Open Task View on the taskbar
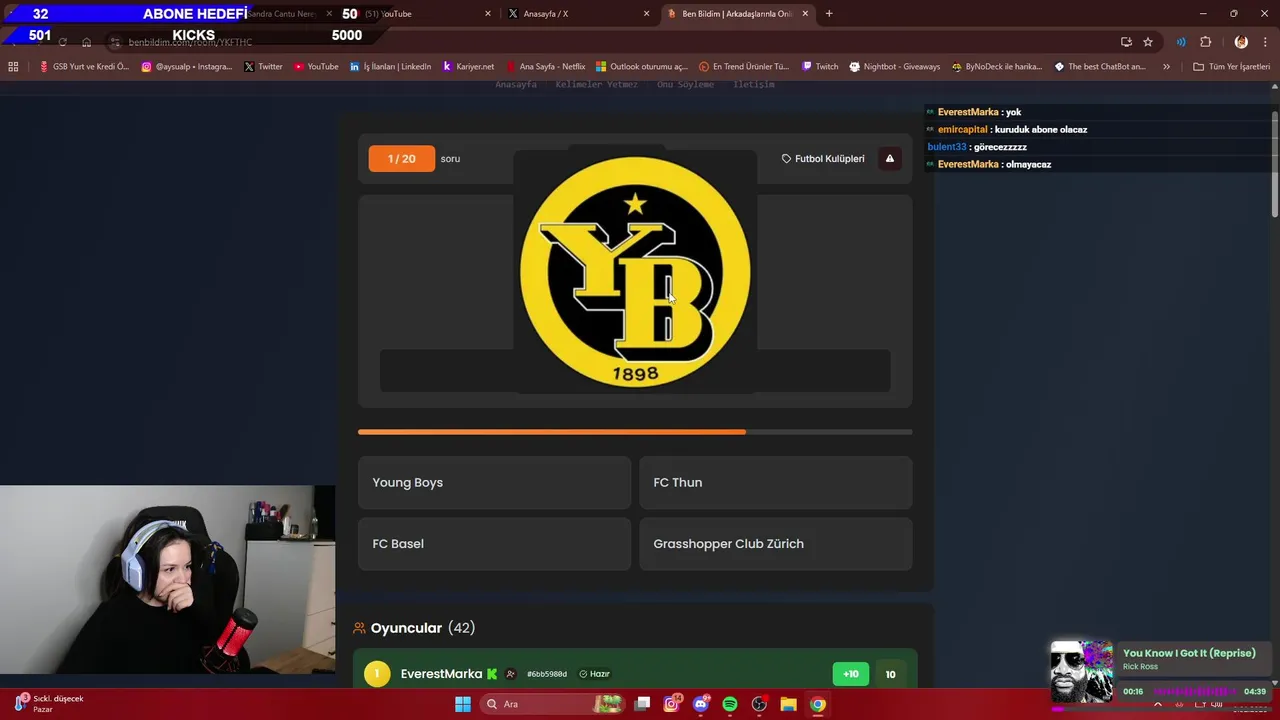The image size is (1280, 720). (x=642, y=704)
